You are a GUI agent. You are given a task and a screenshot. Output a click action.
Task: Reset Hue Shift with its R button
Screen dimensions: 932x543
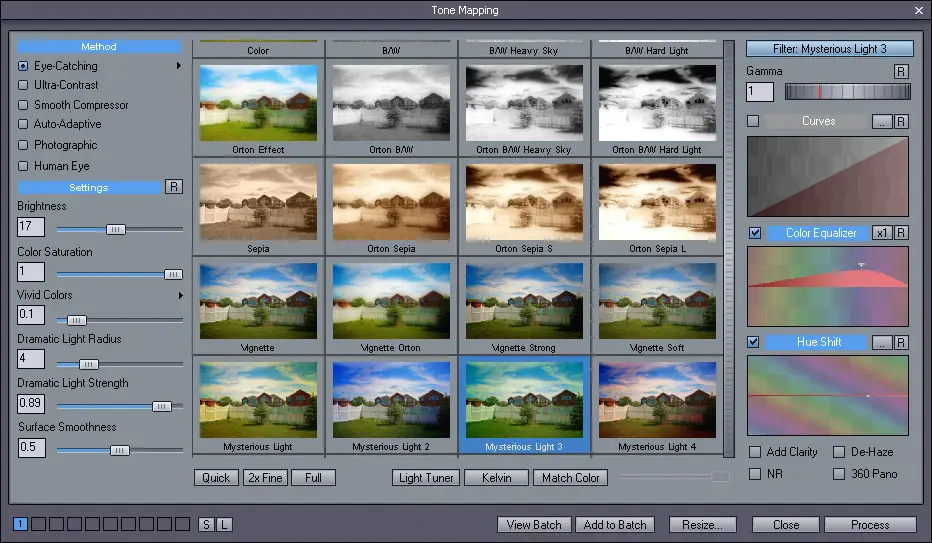901,342
